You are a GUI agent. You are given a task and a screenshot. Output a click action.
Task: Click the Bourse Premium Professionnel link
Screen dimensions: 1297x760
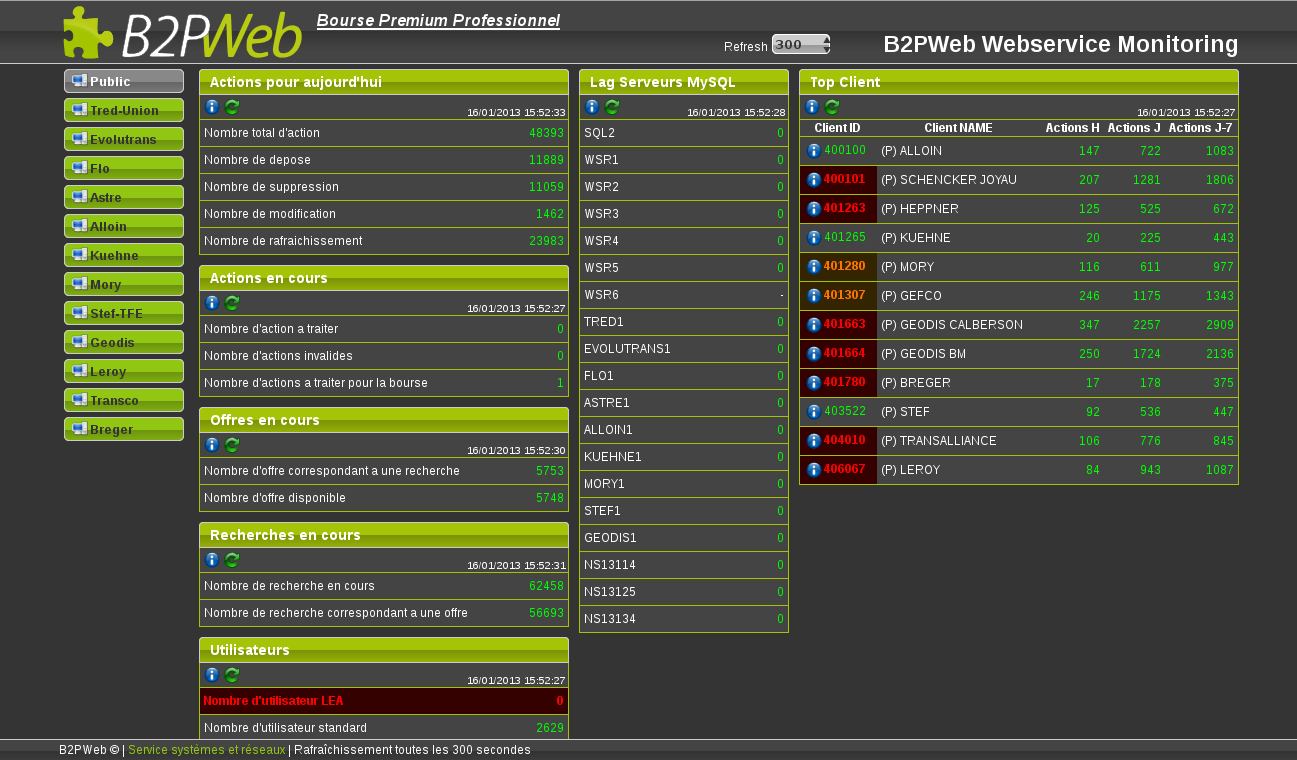438,21
